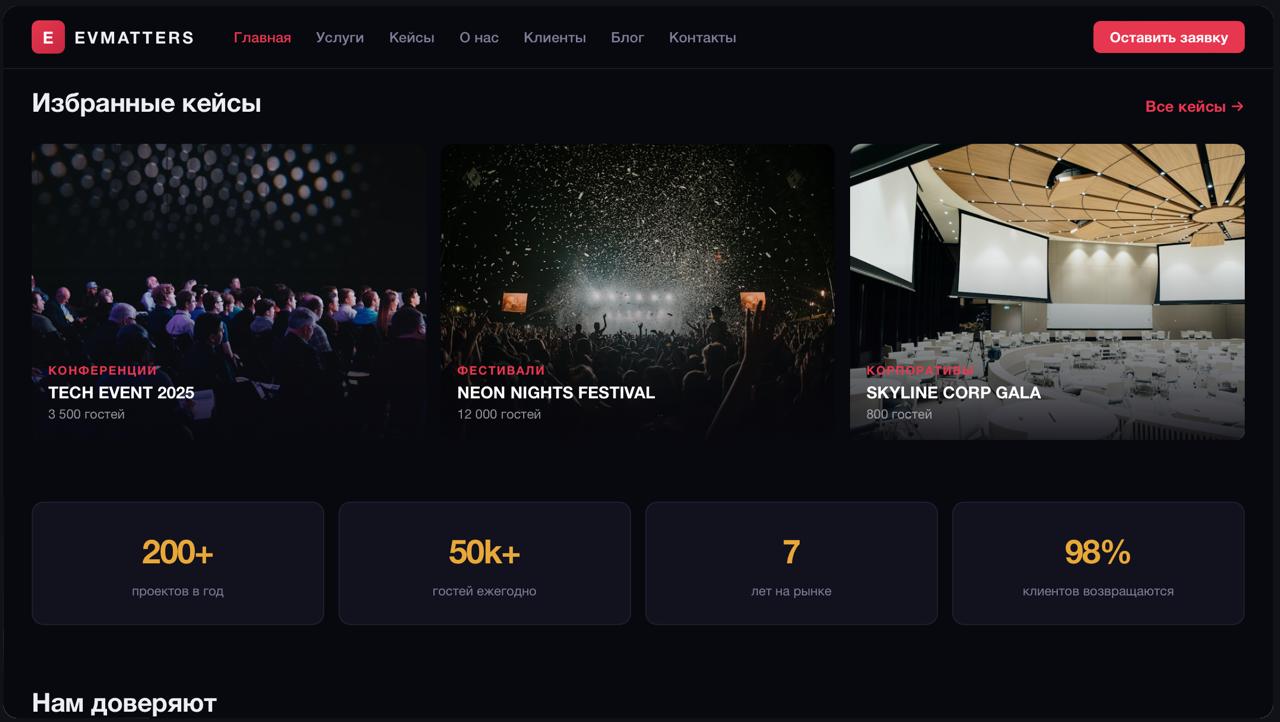This screenshot has width=1280, height=722.
Task: Follow the Все кейсы arrow link
Action: [x=1194, y=106]
